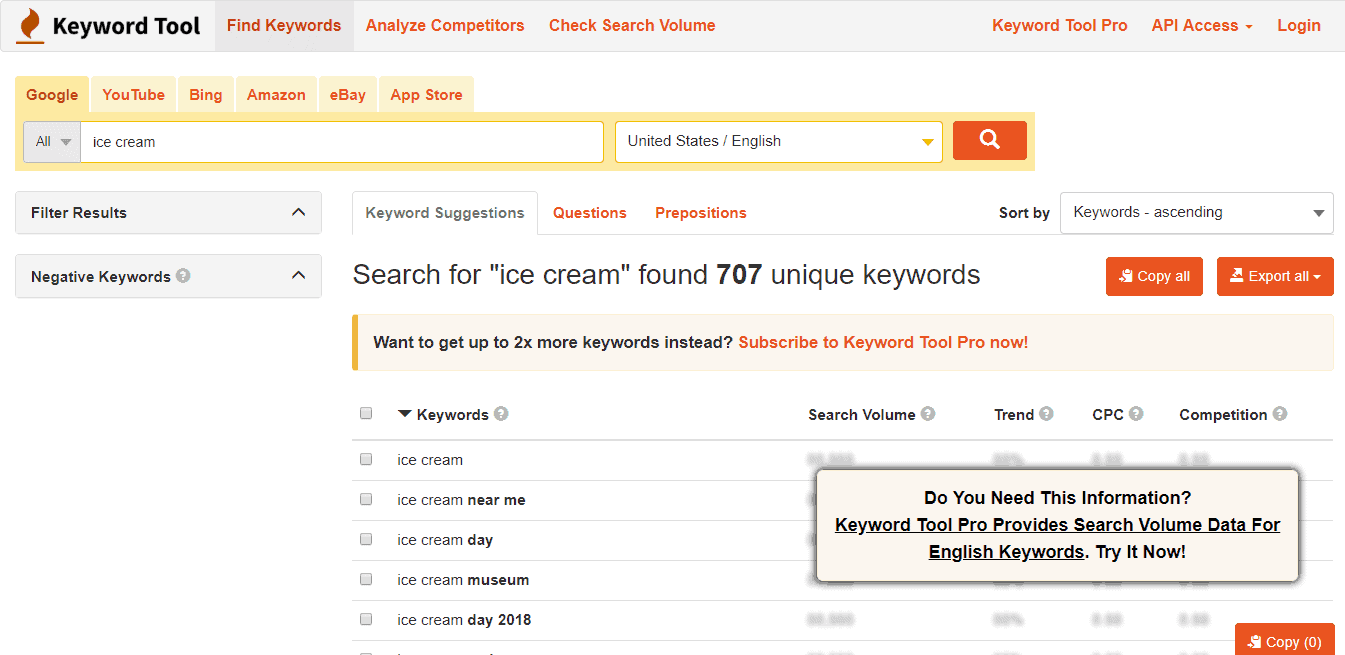Click the Trend question mark icon
Screen dimensions: 1345x655
pos(1045,413)
